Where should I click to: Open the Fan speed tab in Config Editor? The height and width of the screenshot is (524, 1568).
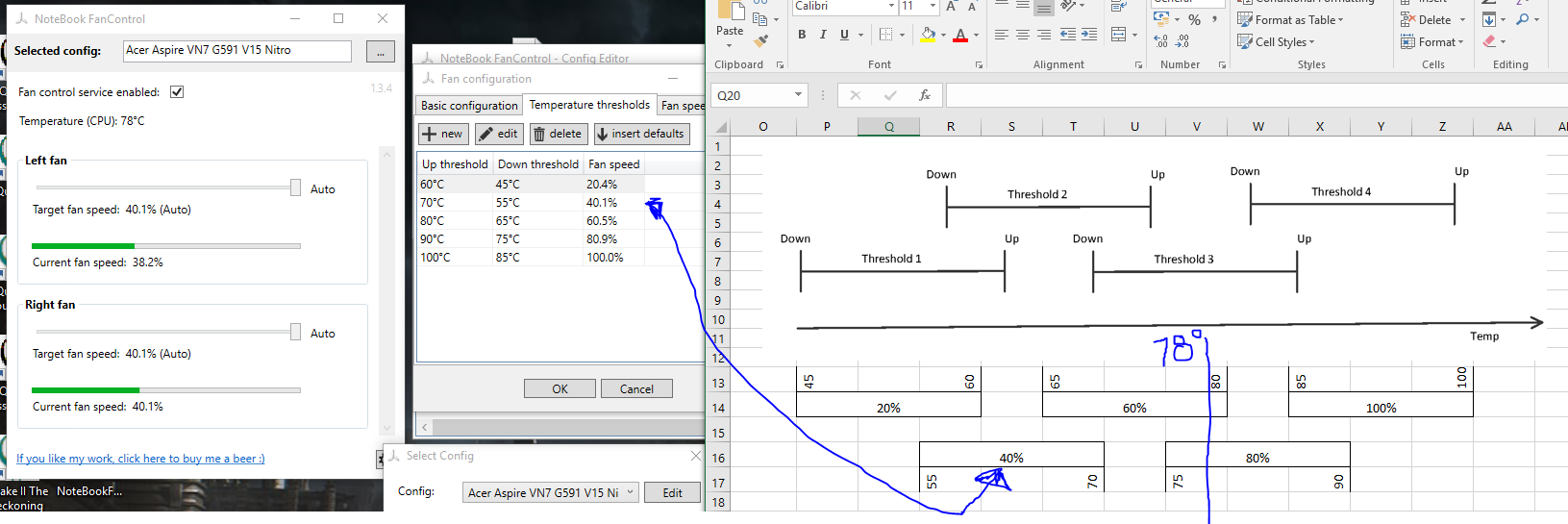coord(683,106)
